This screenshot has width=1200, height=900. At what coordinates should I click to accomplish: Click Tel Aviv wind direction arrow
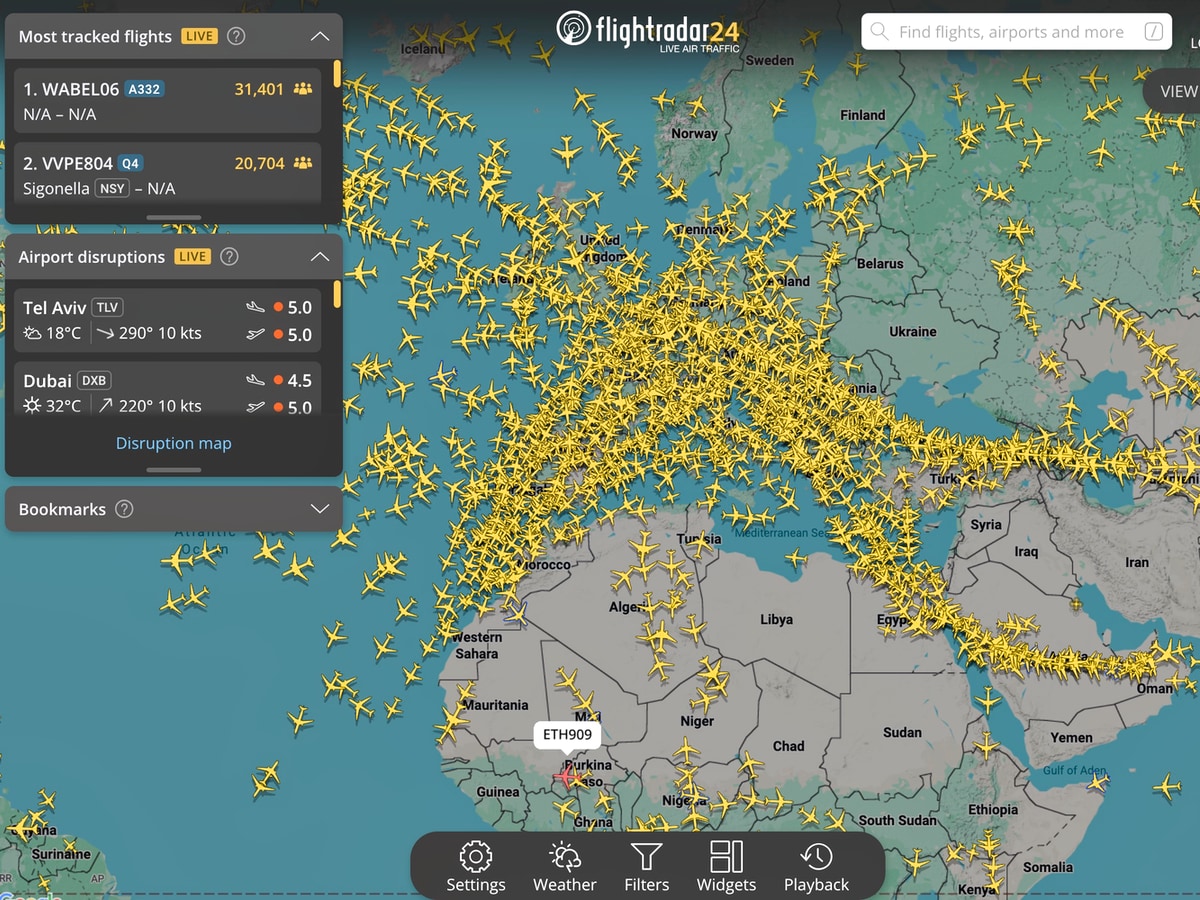click(106, 333)
